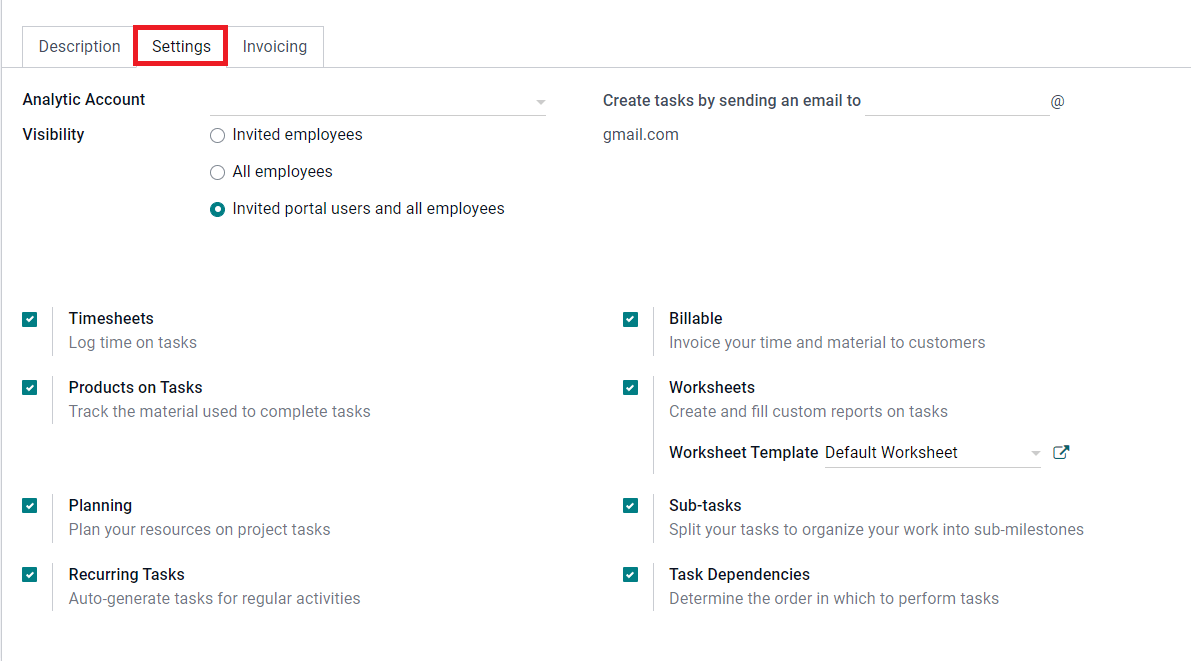Image resolution: width=1191 pixels, height=661 pixels.
Task: Click 'Log time on tasks' description
Action: [x=132, y=343]
